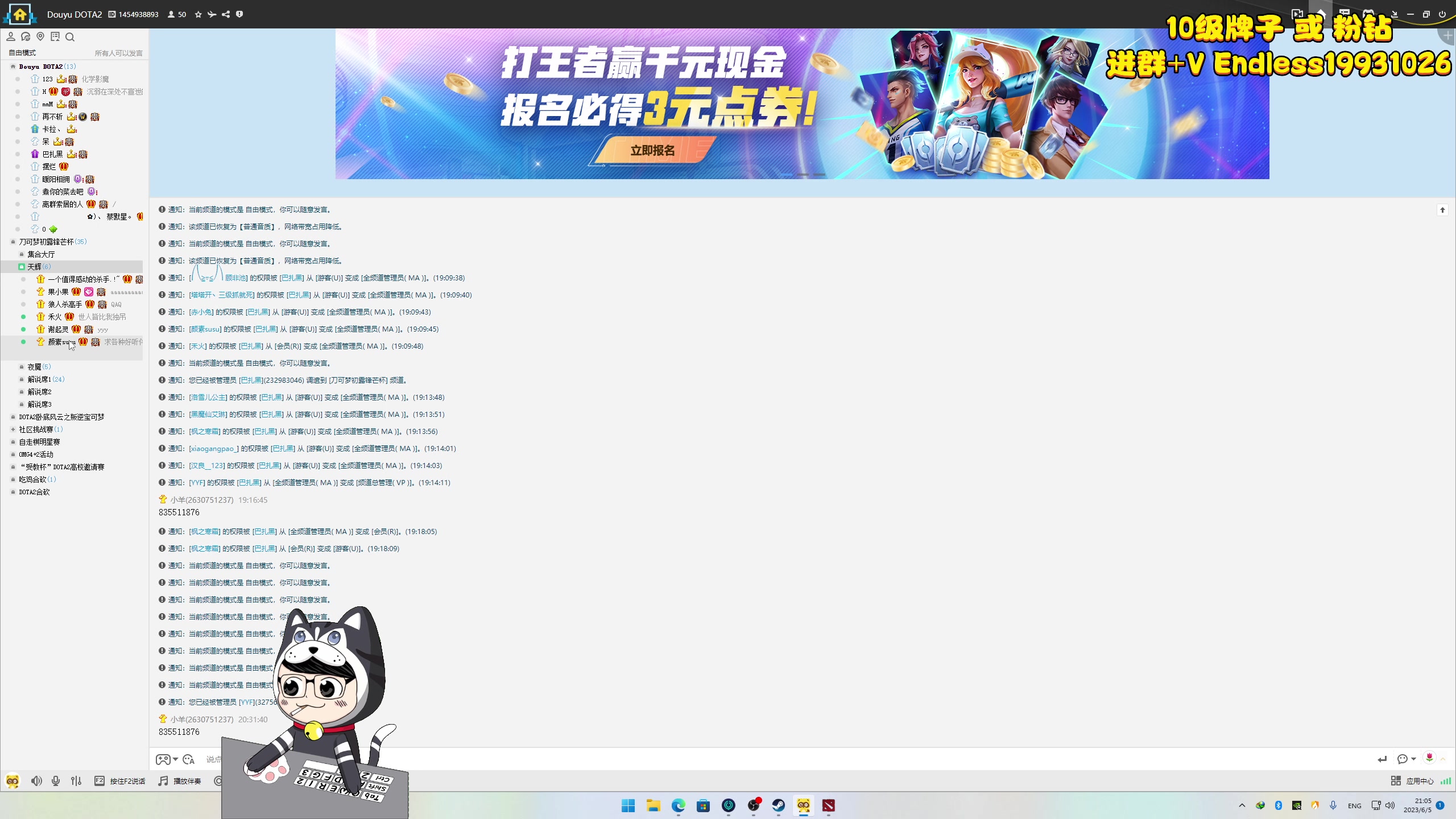
Task: Click the [洛雪儿公主] username link in chat
Action: (x=208, y=397)
